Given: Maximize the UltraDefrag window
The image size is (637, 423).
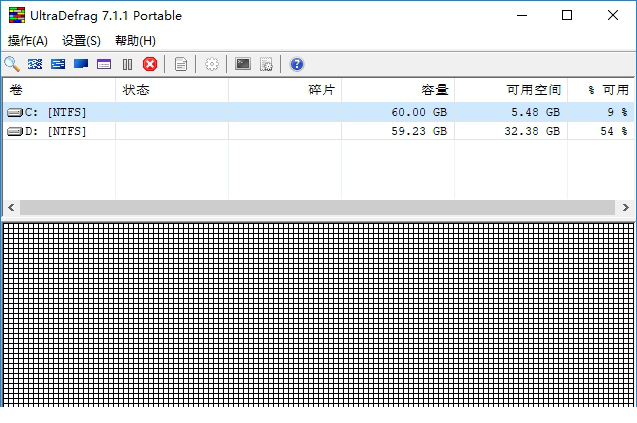Looking at the screenshot, I should pos(567,15).
